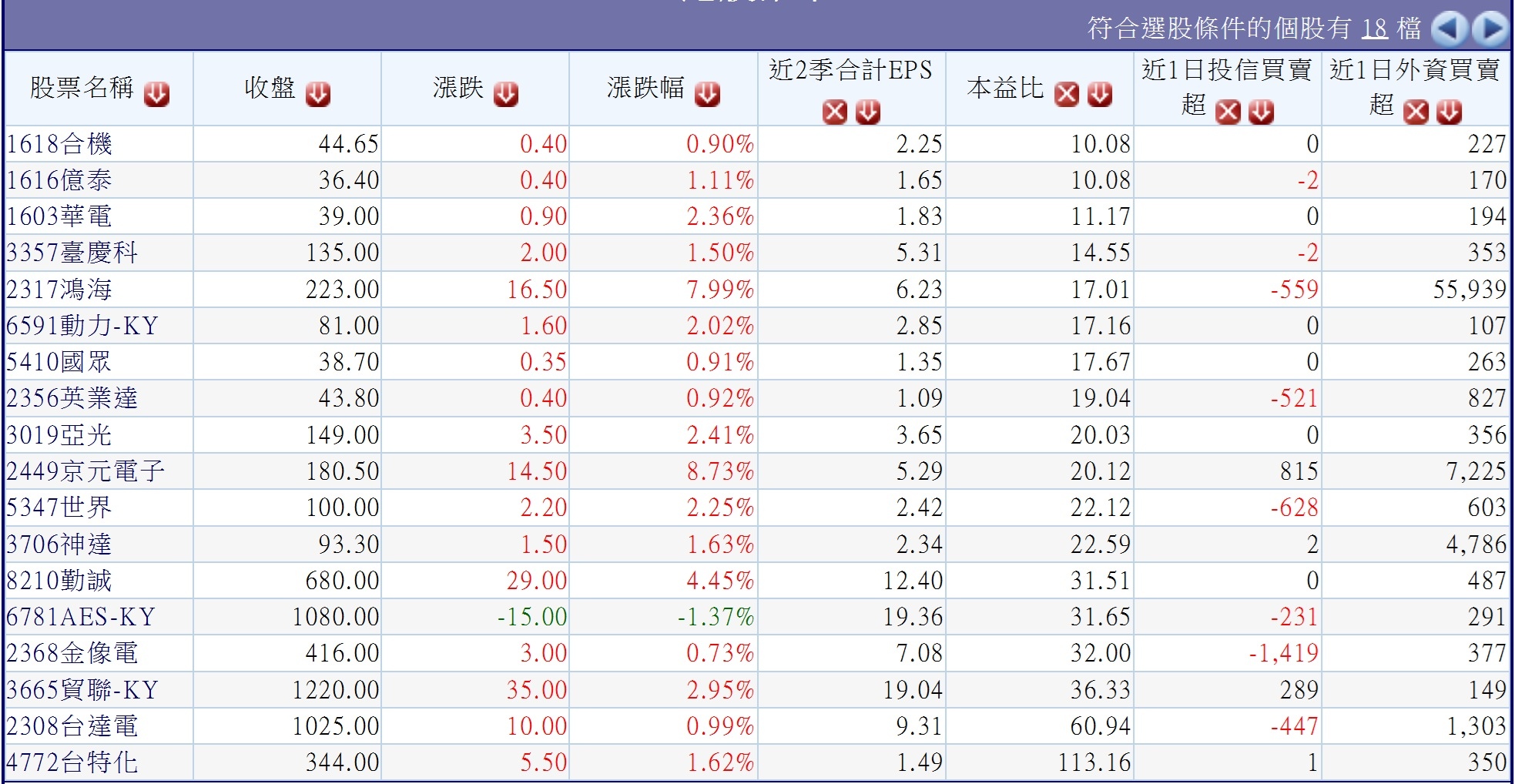This screenshot has height=784, width=1515.
Task: Select 億泰 foreign net buy 170
Action: [1487, 180]
